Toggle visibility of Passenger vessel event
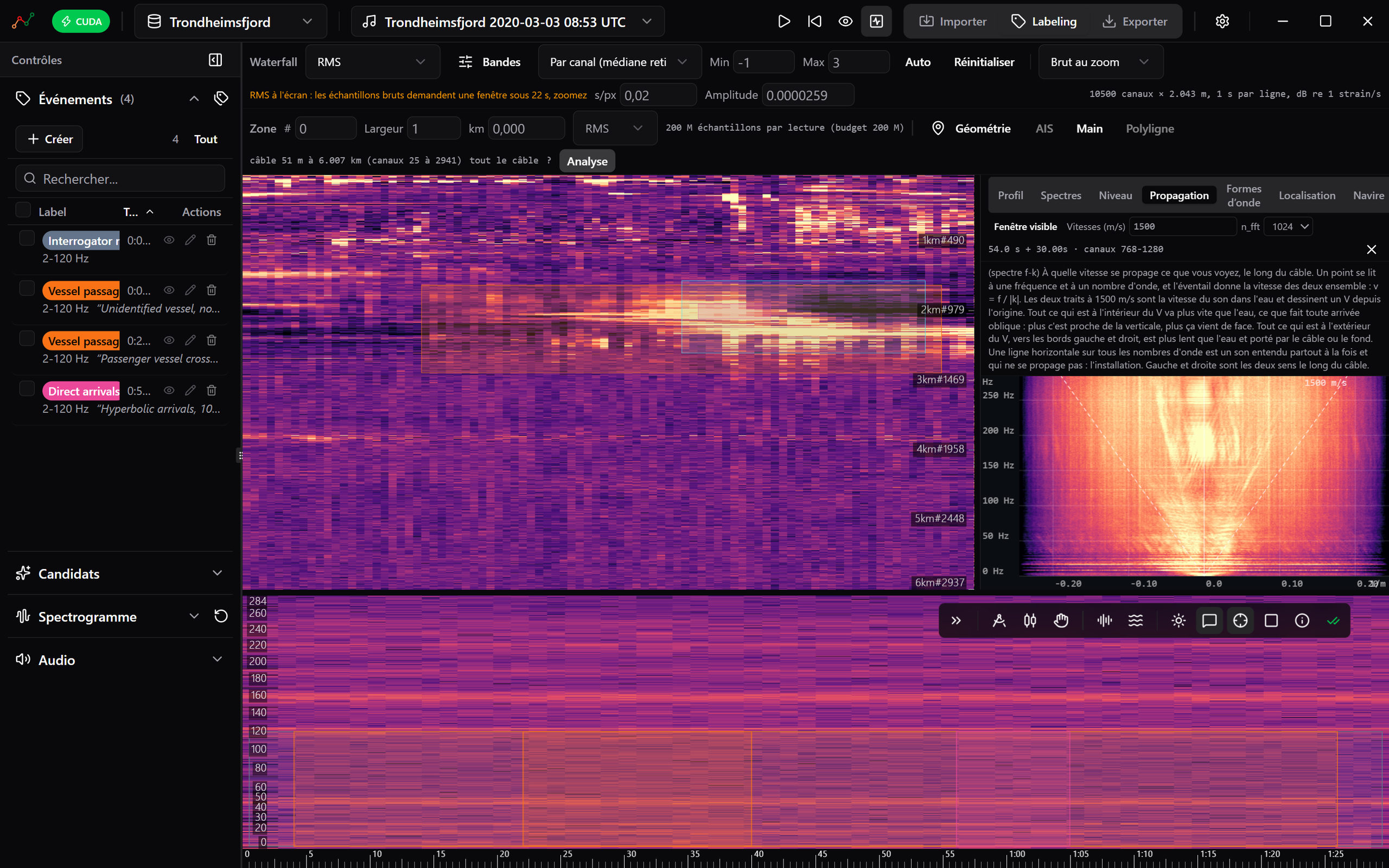Viewport: 1389px width, 868px height. point(169,341)
